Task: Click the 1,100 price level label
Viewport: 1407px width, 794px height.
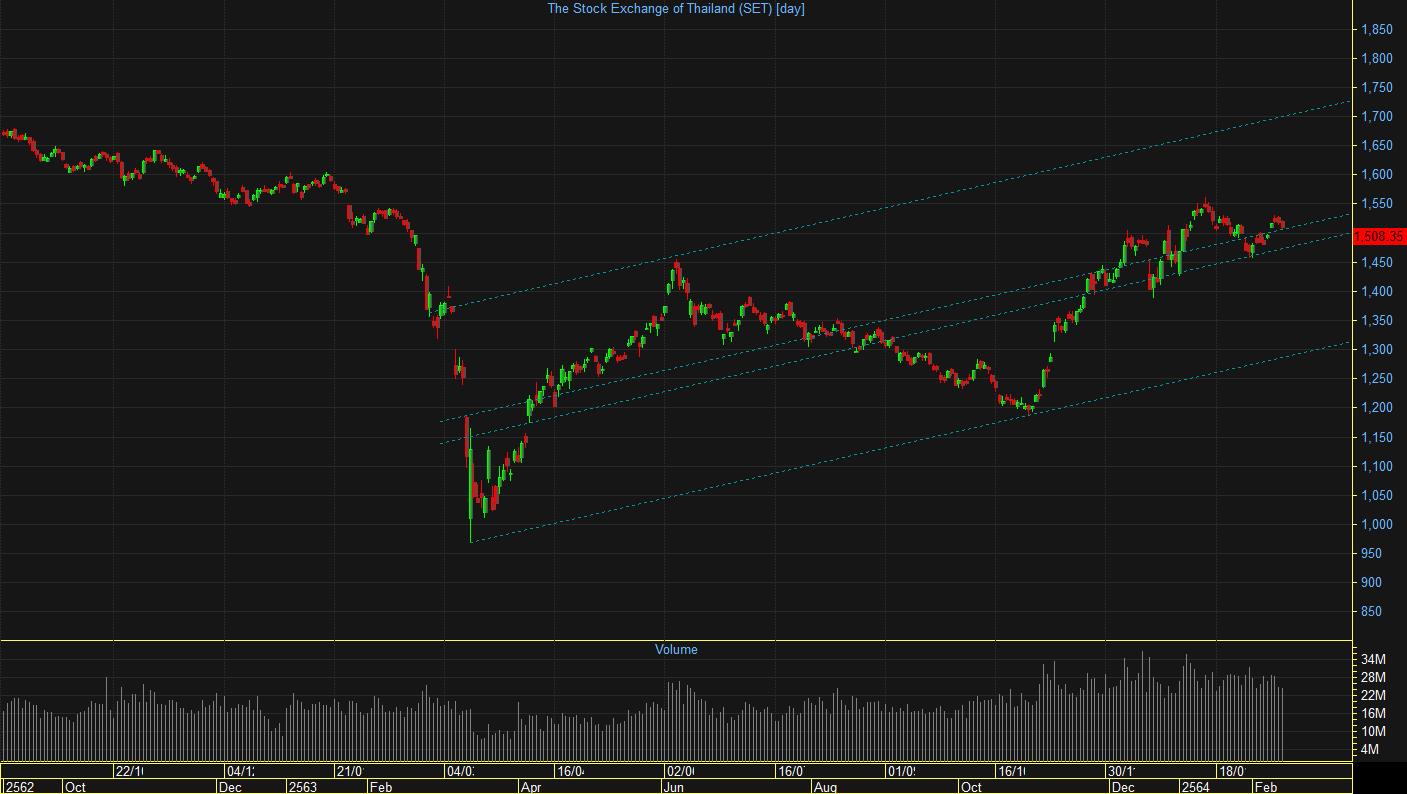Action: [1377, 467]
